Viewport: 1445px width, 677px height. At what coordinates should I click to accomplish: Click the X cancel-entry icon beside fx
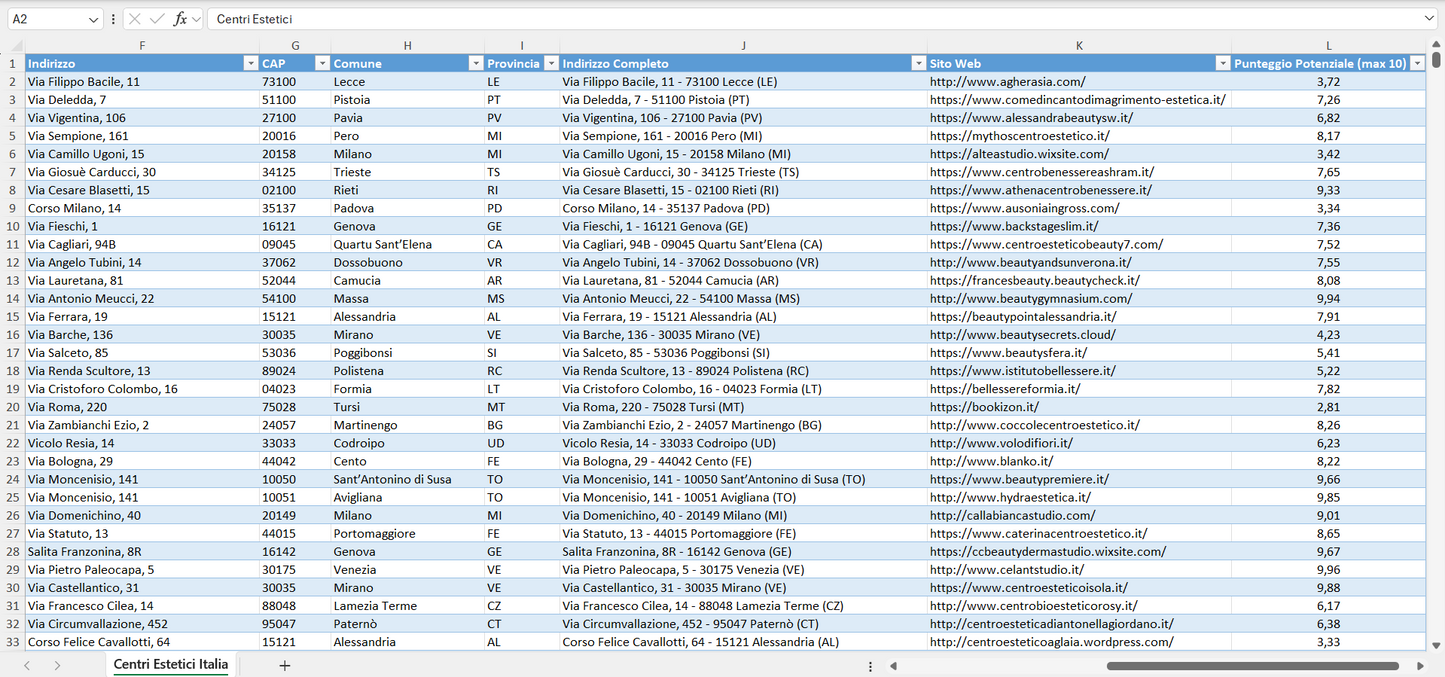click(134, 19)
